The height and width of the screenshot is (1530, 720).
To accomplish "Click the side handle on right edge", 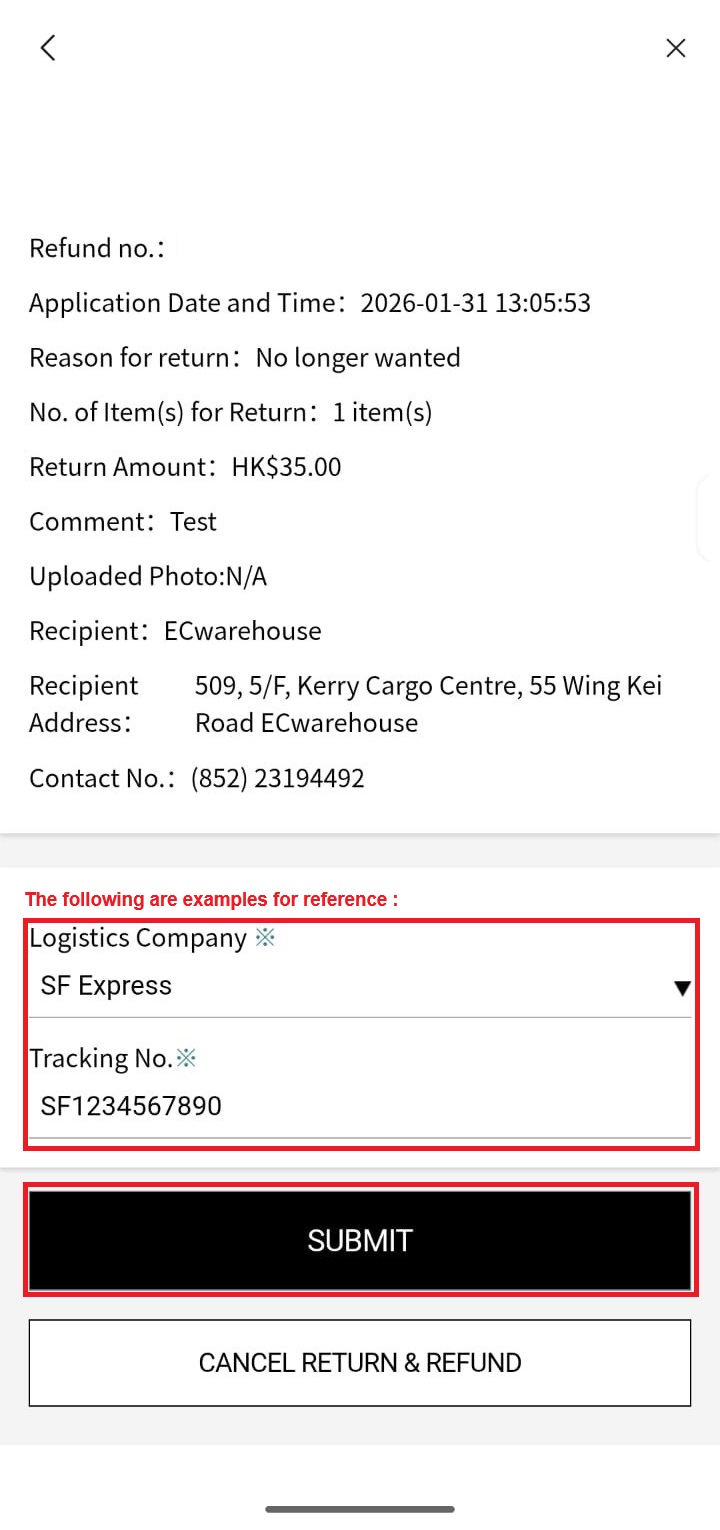I will 709,517.
